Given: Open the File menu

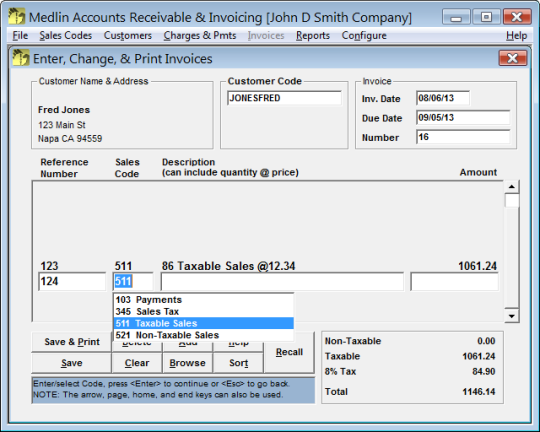Looking at the screenshot, I should tap(20, 35).
